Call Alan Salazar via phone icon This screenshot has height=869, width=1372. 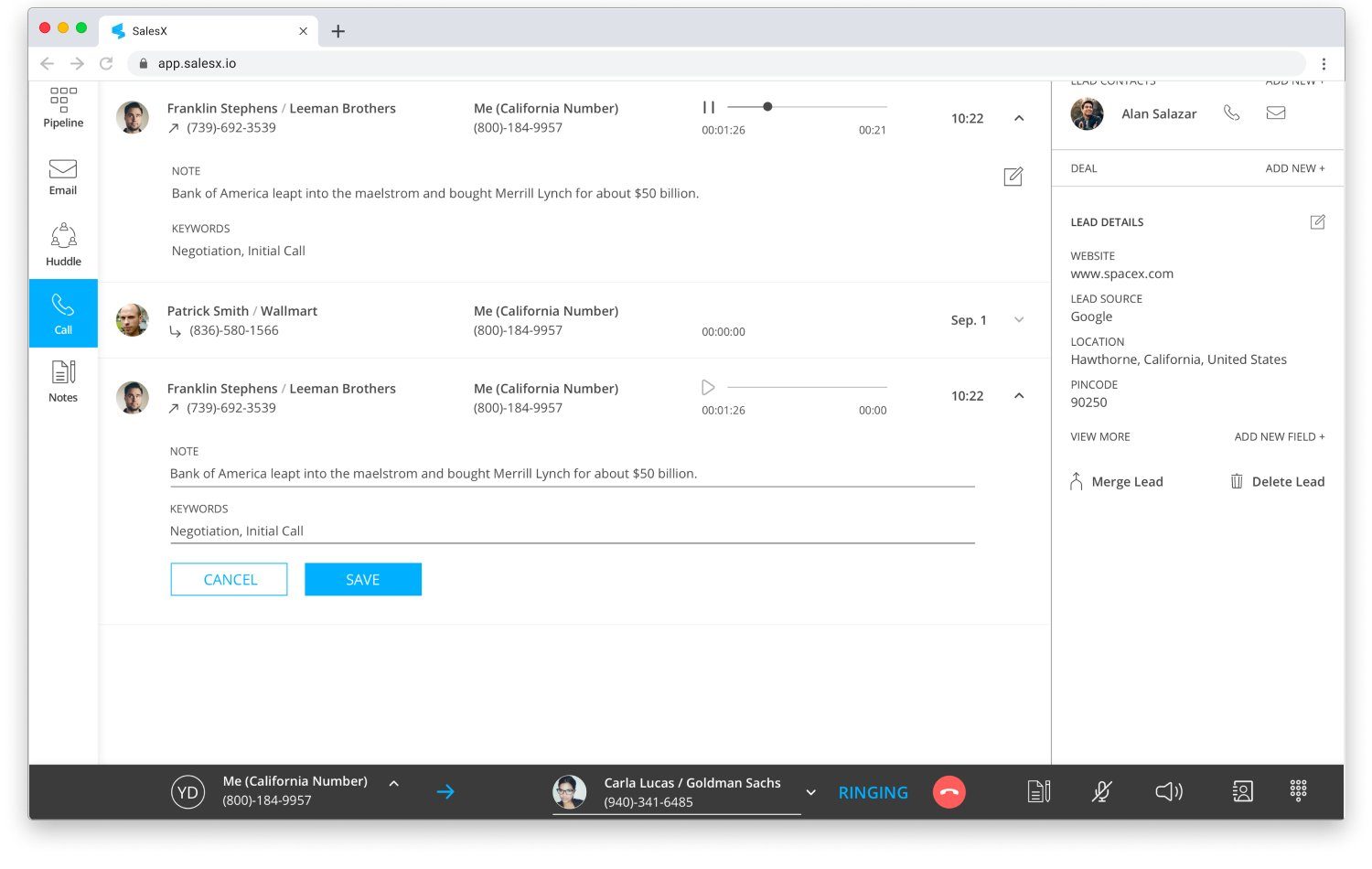point(1232,113)
